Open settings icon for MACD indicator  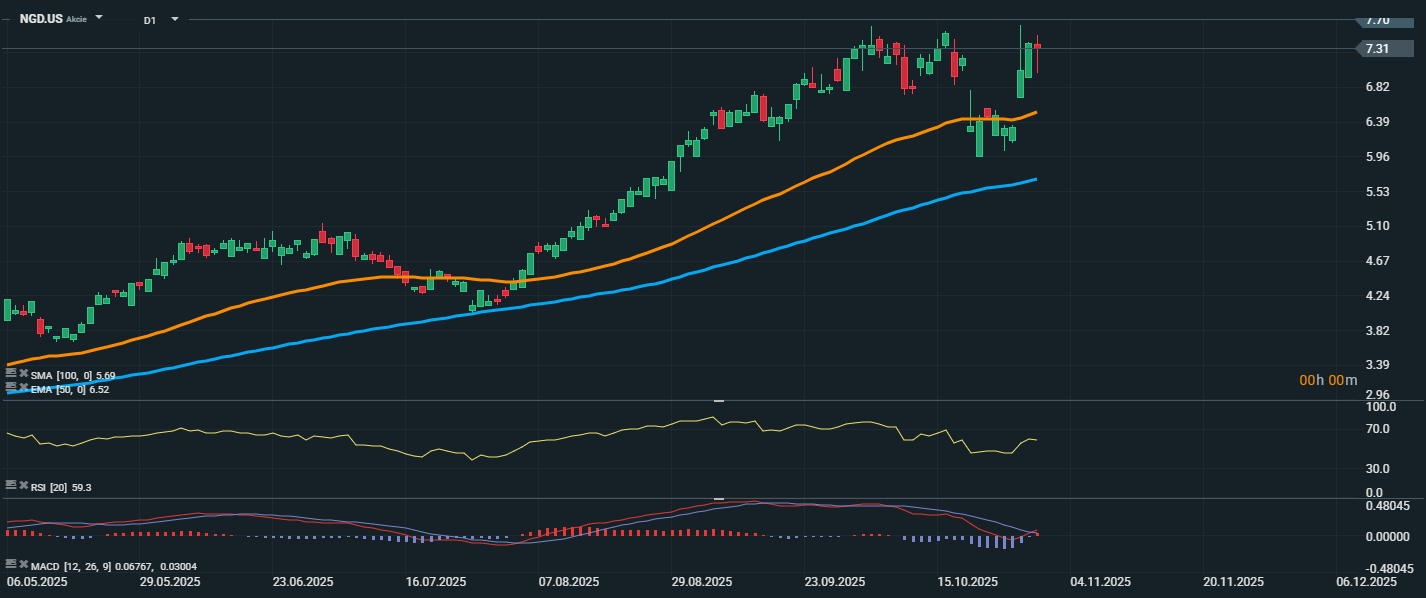(11, 564)
